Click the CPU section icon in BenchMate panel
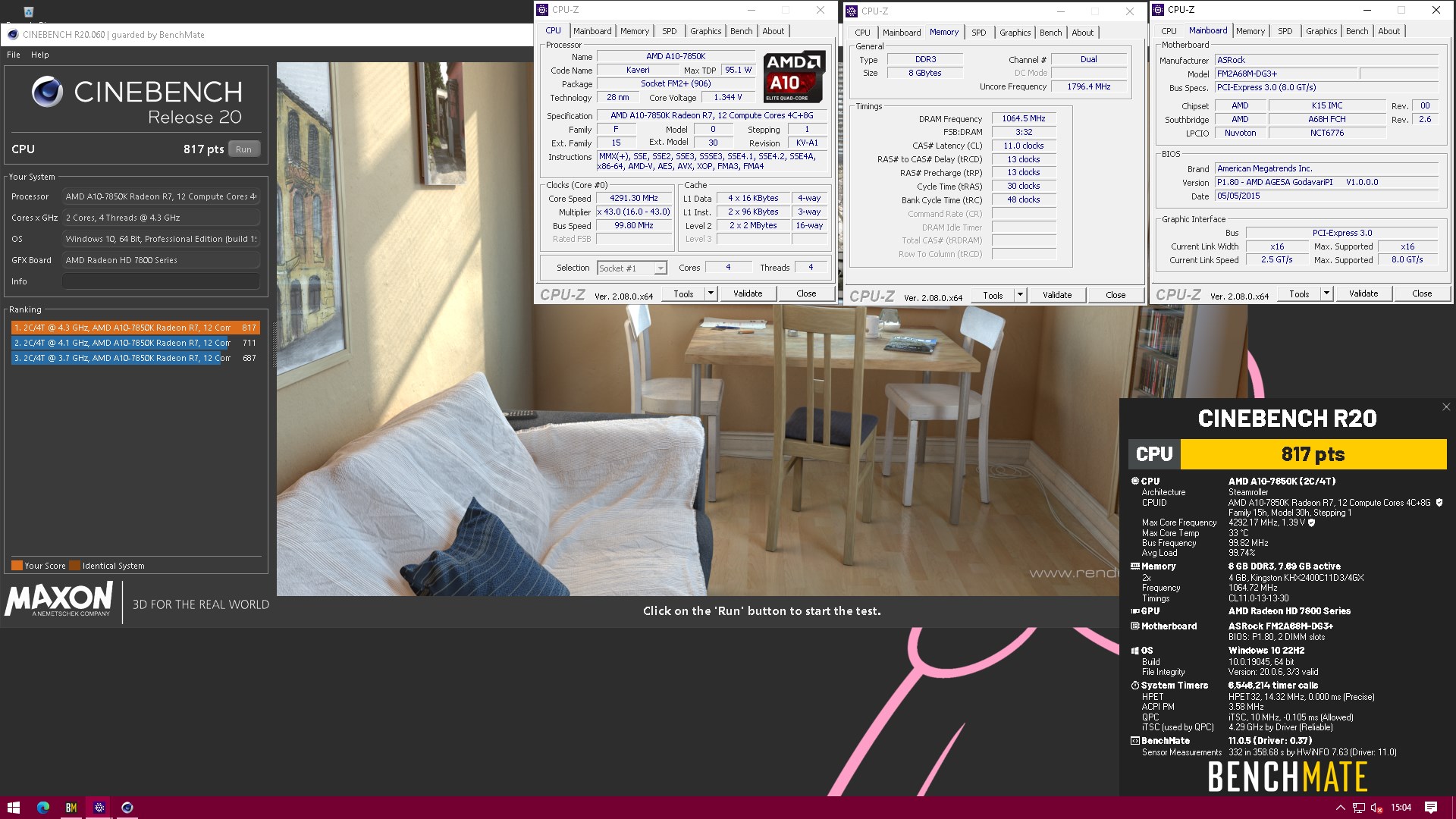Screen dimensions: 1456x819 pos(1135,481)
